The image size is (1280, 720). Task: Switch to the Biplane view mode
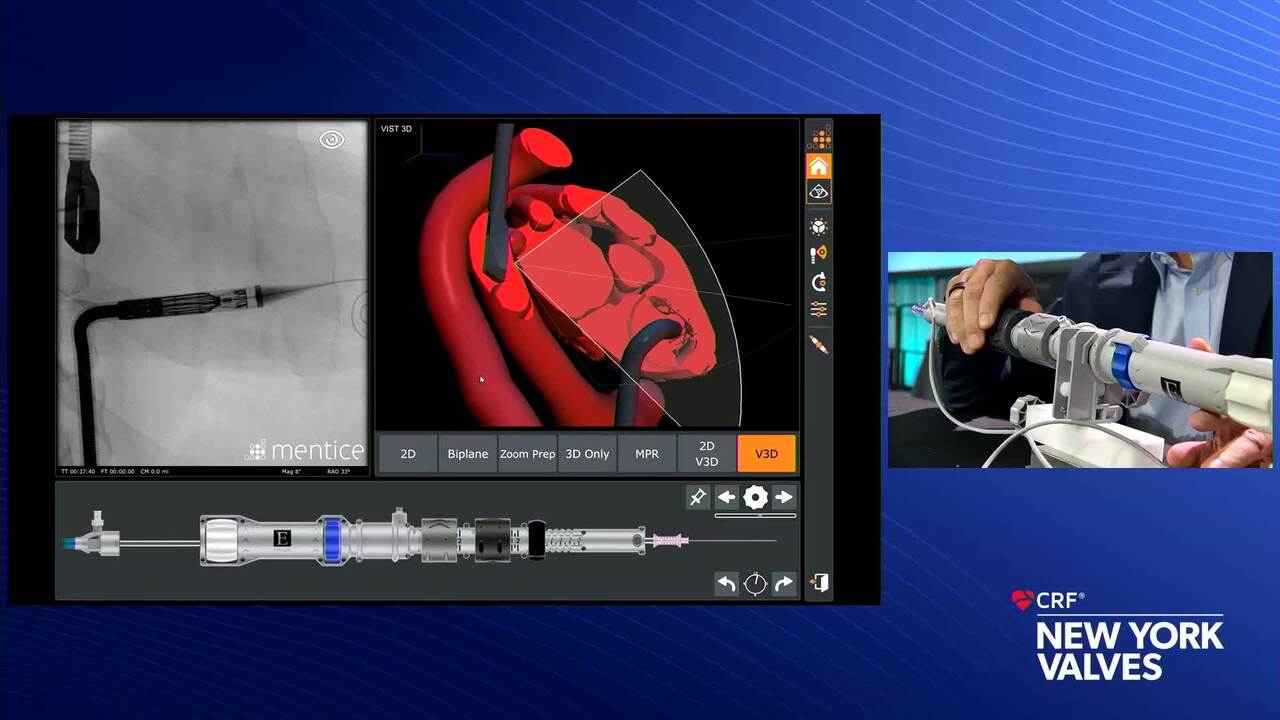pos(468,454)
